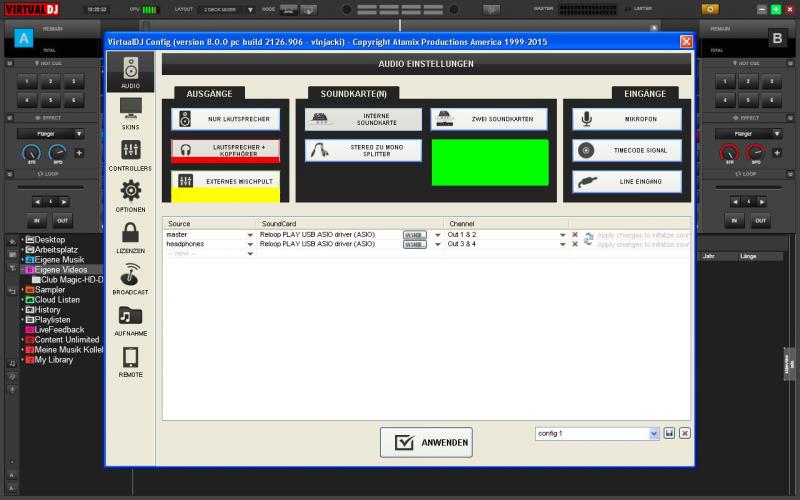Open the Skins settings section
Screen dimensions: 800x500
point(130,112)
